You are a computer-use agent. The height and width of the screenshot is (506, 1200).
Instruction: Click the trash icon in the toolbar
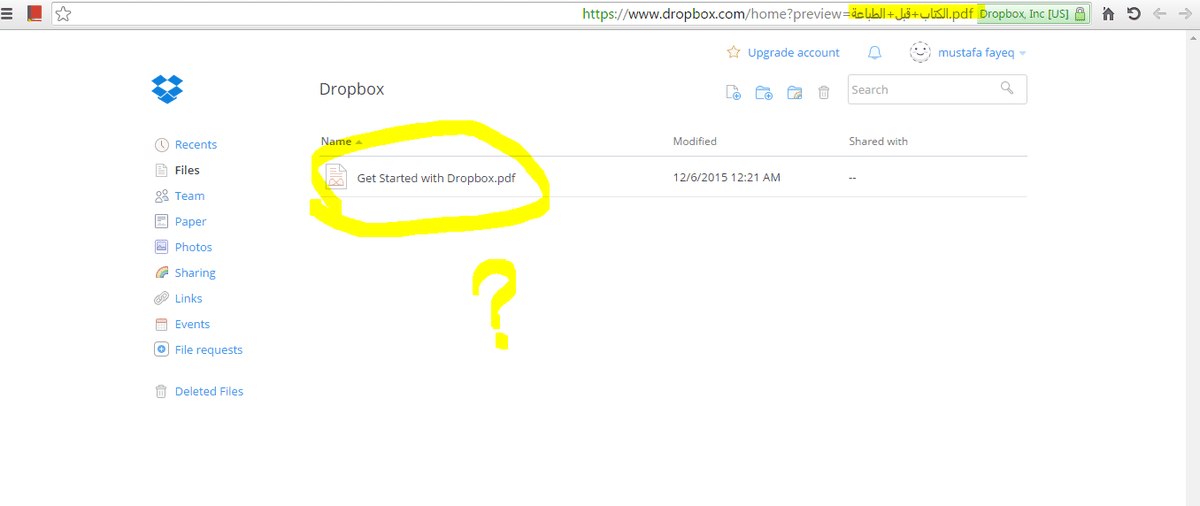pos(824,92)
